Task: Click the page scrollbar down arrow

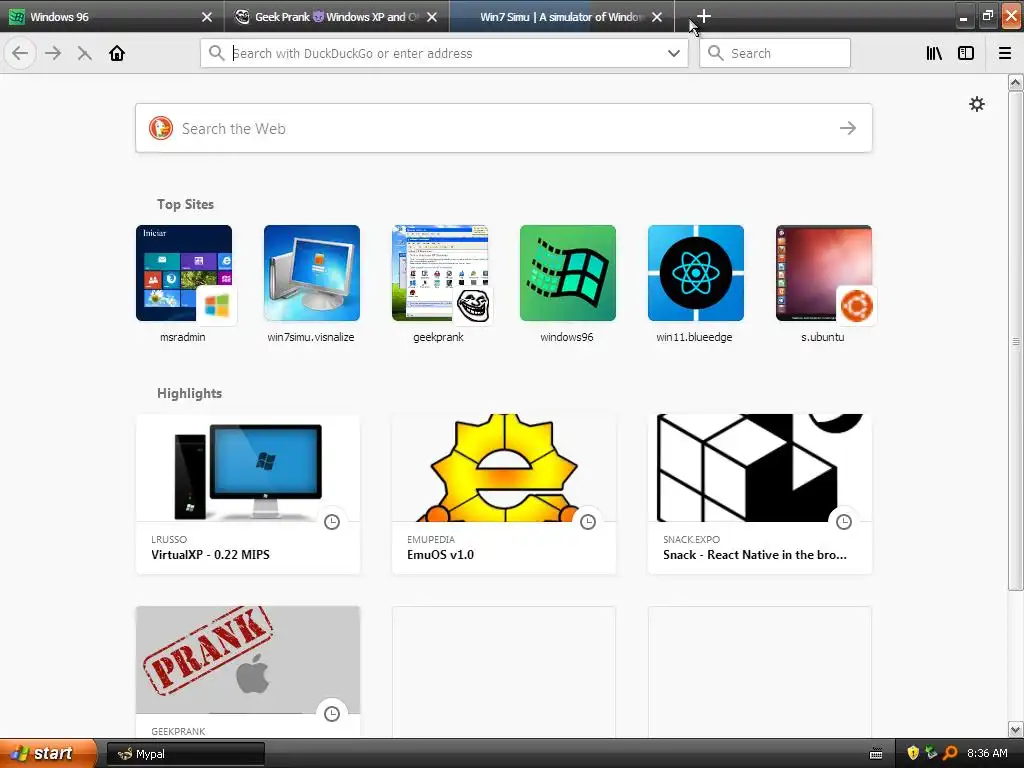Action: pyautogui.click(x=1015, y=729)
